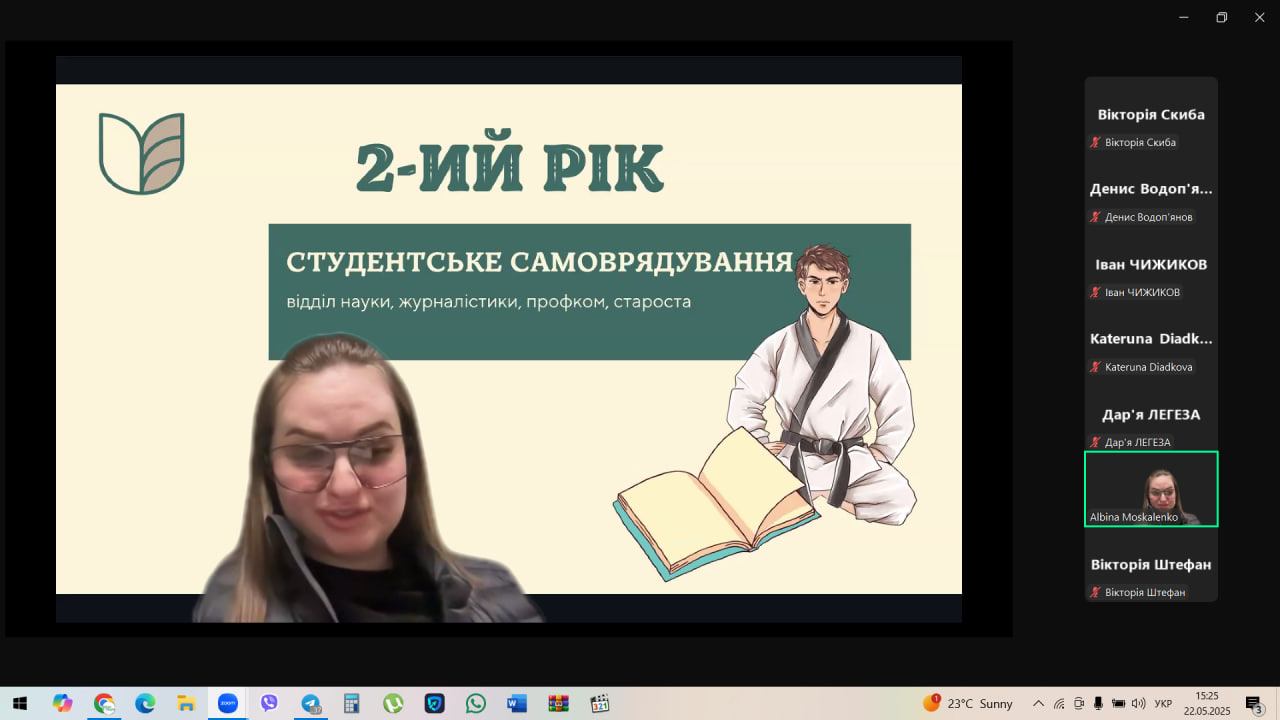This screenshot has width=1280, height=720.
Task: Open the volume control in the tray
Action: tap(1138, 703)
